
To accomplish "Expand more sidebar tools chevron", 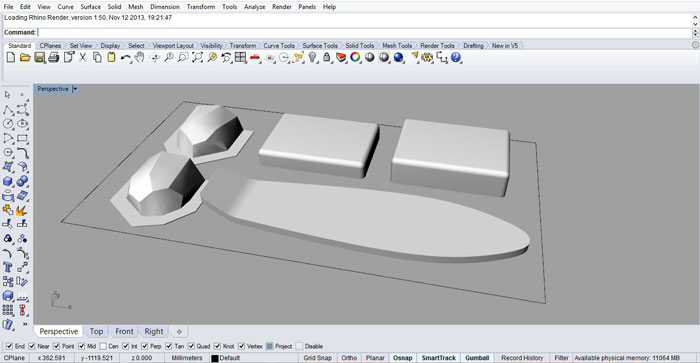I will pos(25,324).
